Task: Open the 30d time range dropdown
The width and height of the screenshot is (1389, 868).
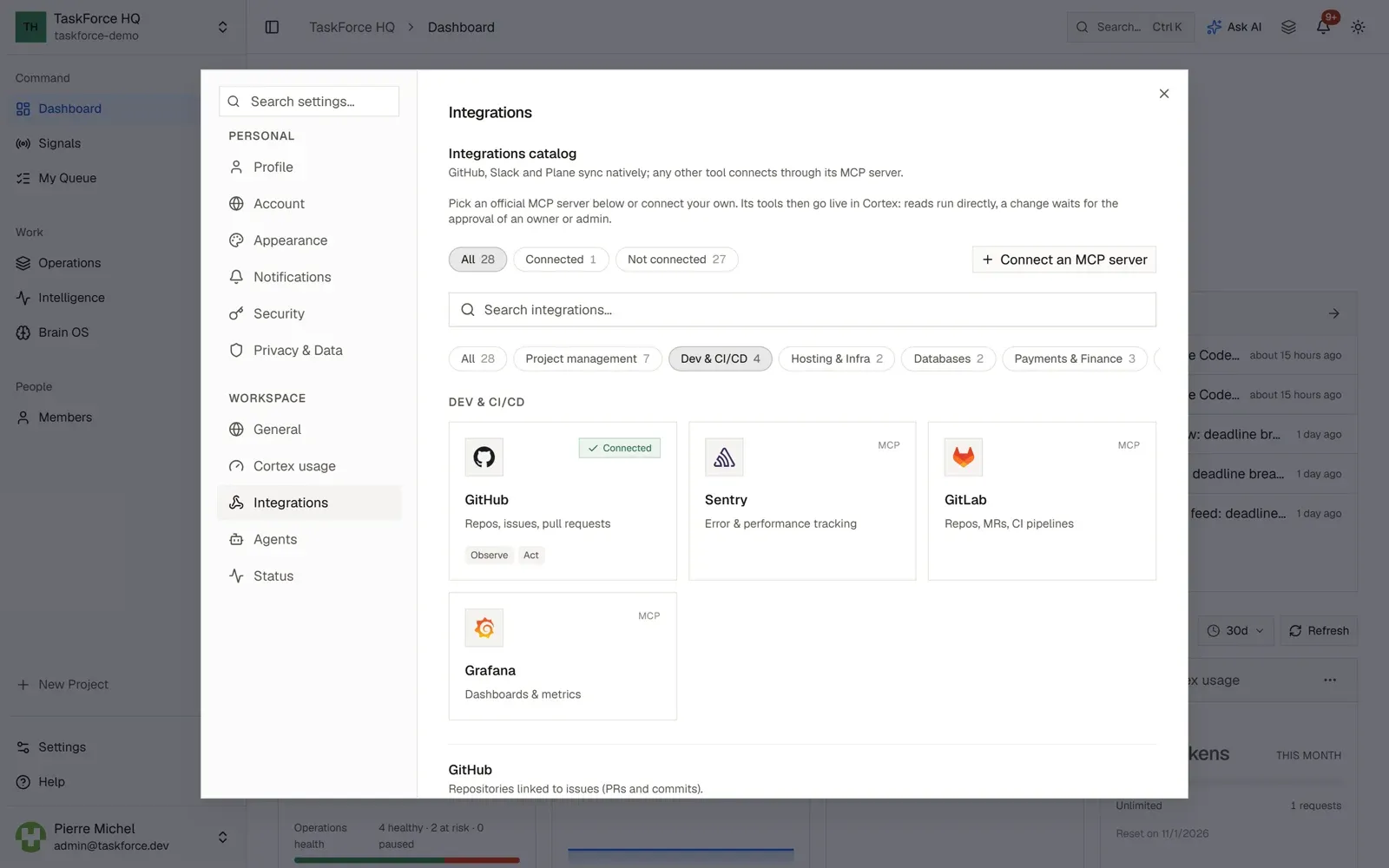Action: [x=1235, y=631]
